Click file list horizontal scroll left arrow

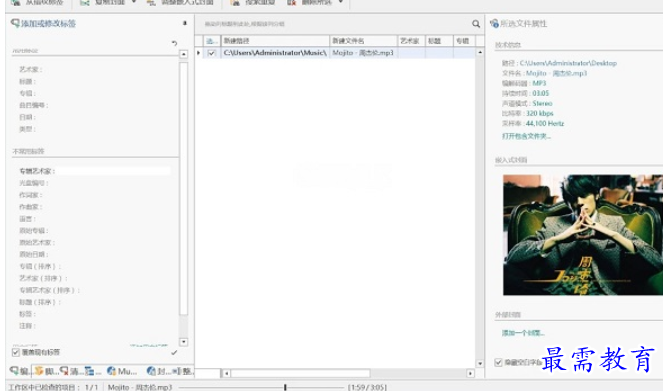(227, 373)
